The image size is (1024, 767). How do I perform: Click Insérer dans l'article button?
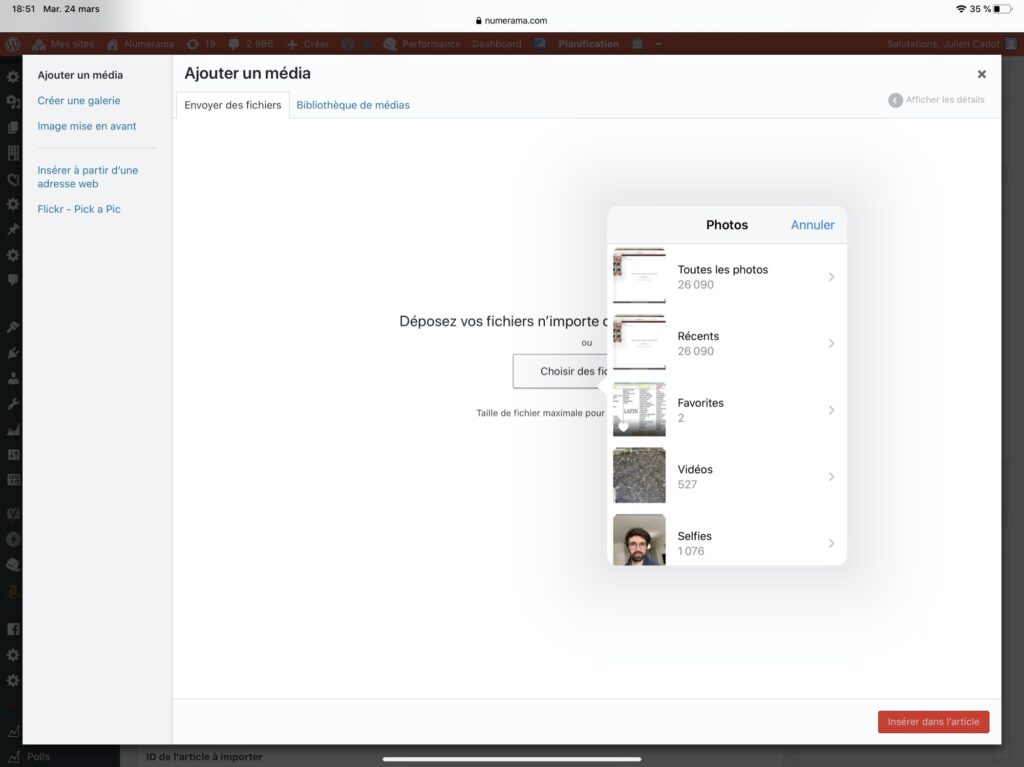pyautogui.click(x=933, y=722)
